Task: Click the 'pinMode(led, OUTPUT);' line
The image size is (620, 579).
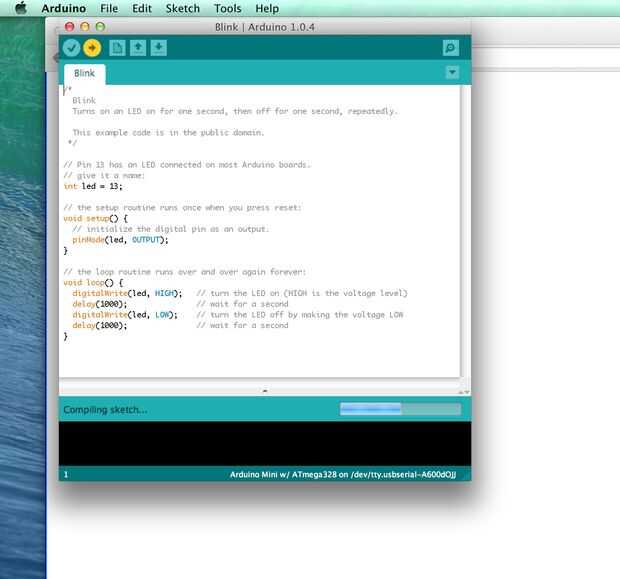Action: 120,240
